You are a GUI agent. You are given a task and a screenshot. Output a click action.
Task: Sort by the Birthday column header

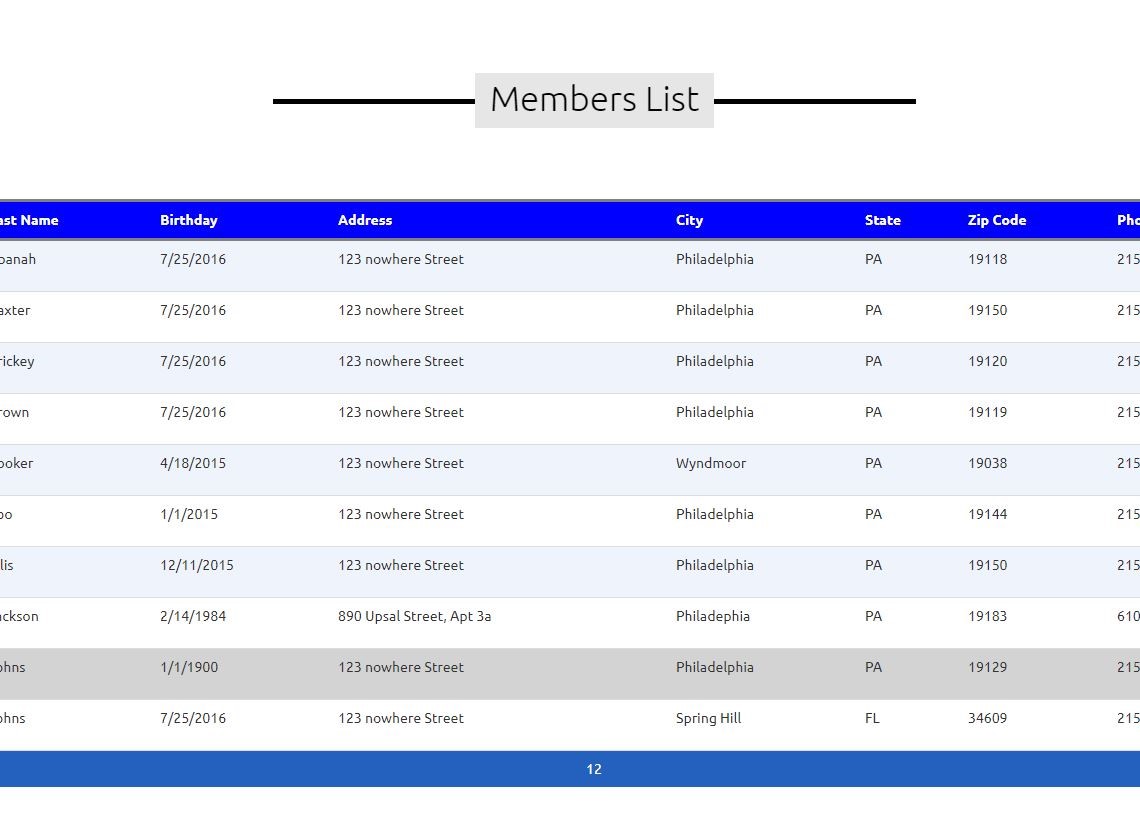(x=188, y=220)
